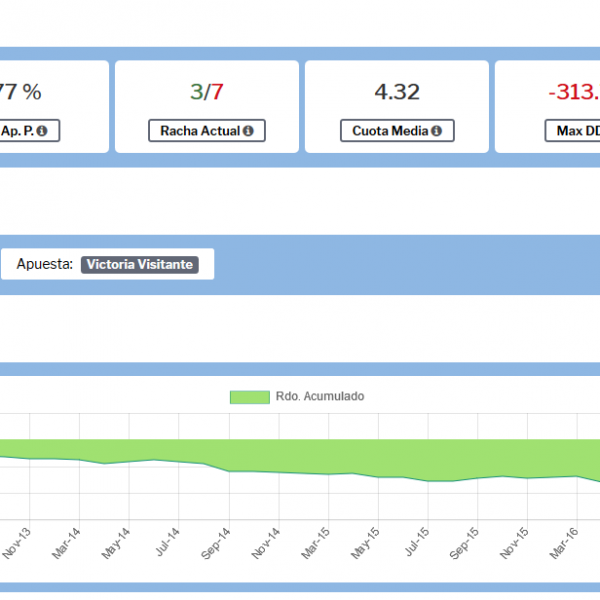
Task: Click the Jul-15 axis label
Action: click(x=417, y=542)
